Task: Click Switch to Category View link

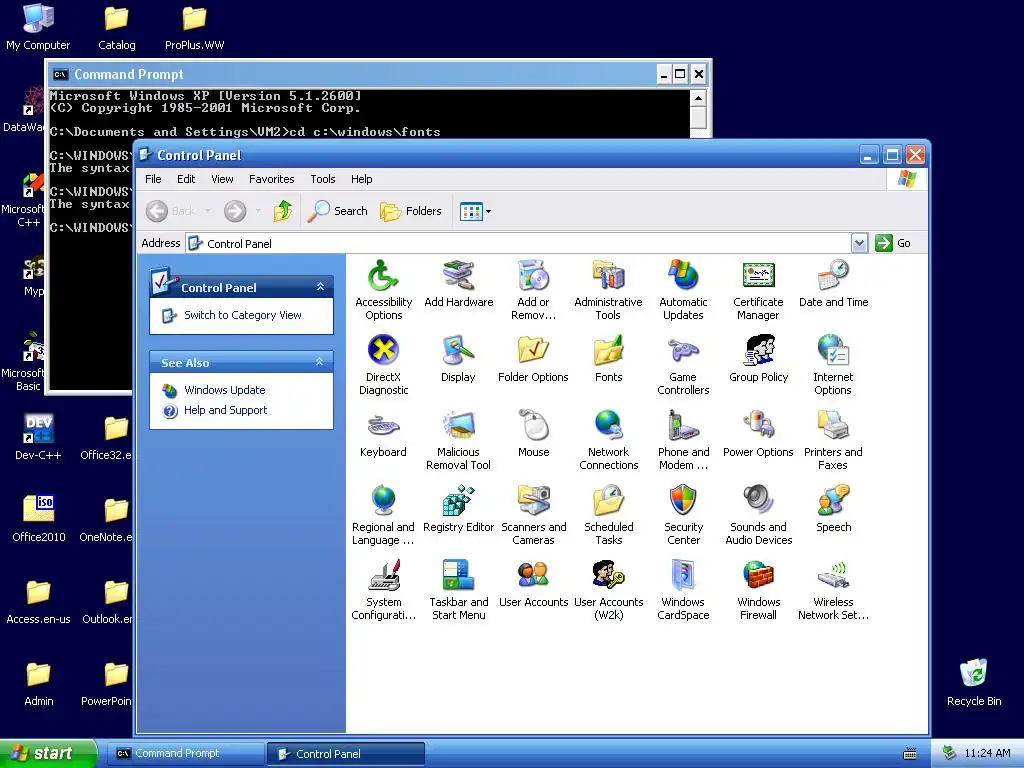Action: click(242, 315)
